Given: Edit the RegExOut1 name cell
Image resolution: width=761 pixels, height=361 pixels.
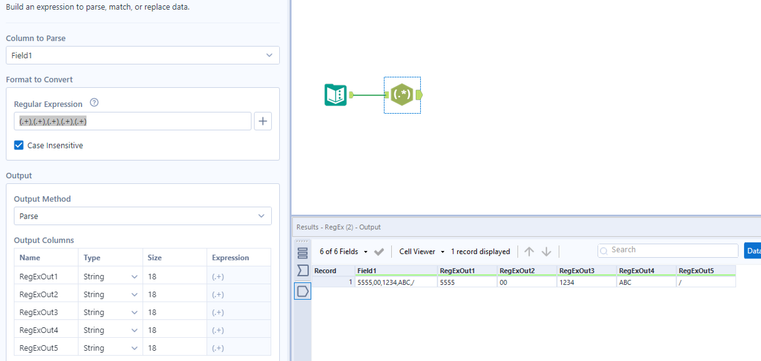Looking at the screenshot, I should click(47, 277).
